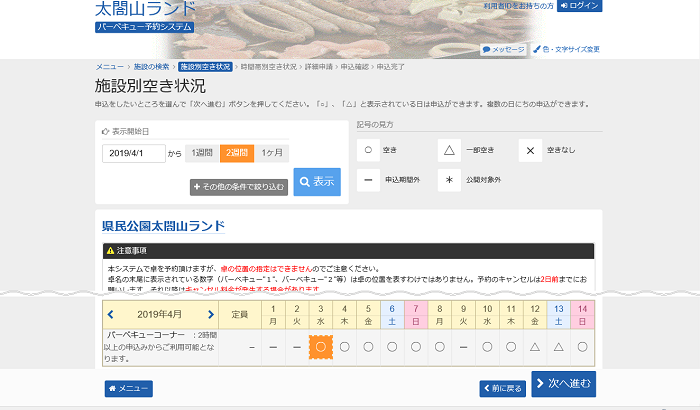Click the 申込期間外 dash legend icon

click(368, 180)
